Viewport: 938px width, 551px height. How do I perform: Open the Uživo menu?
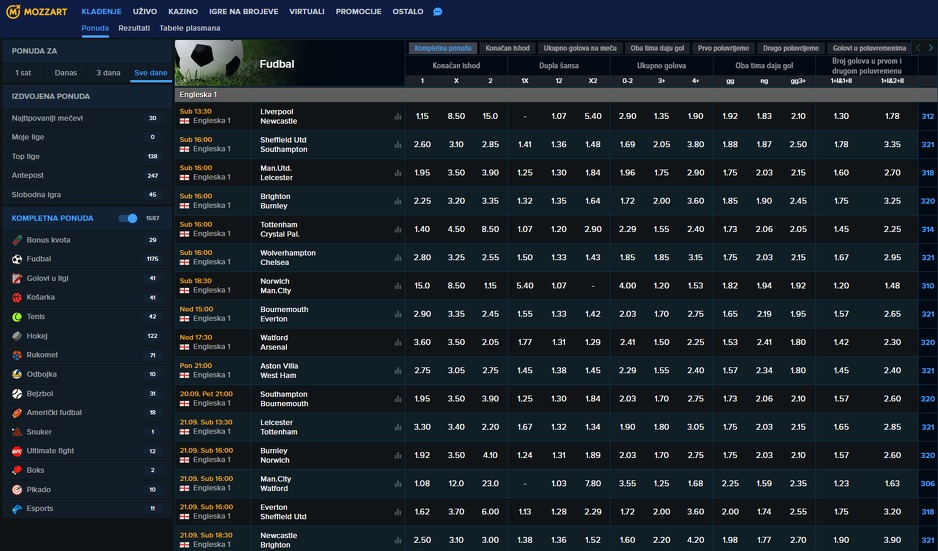[145, 11]
